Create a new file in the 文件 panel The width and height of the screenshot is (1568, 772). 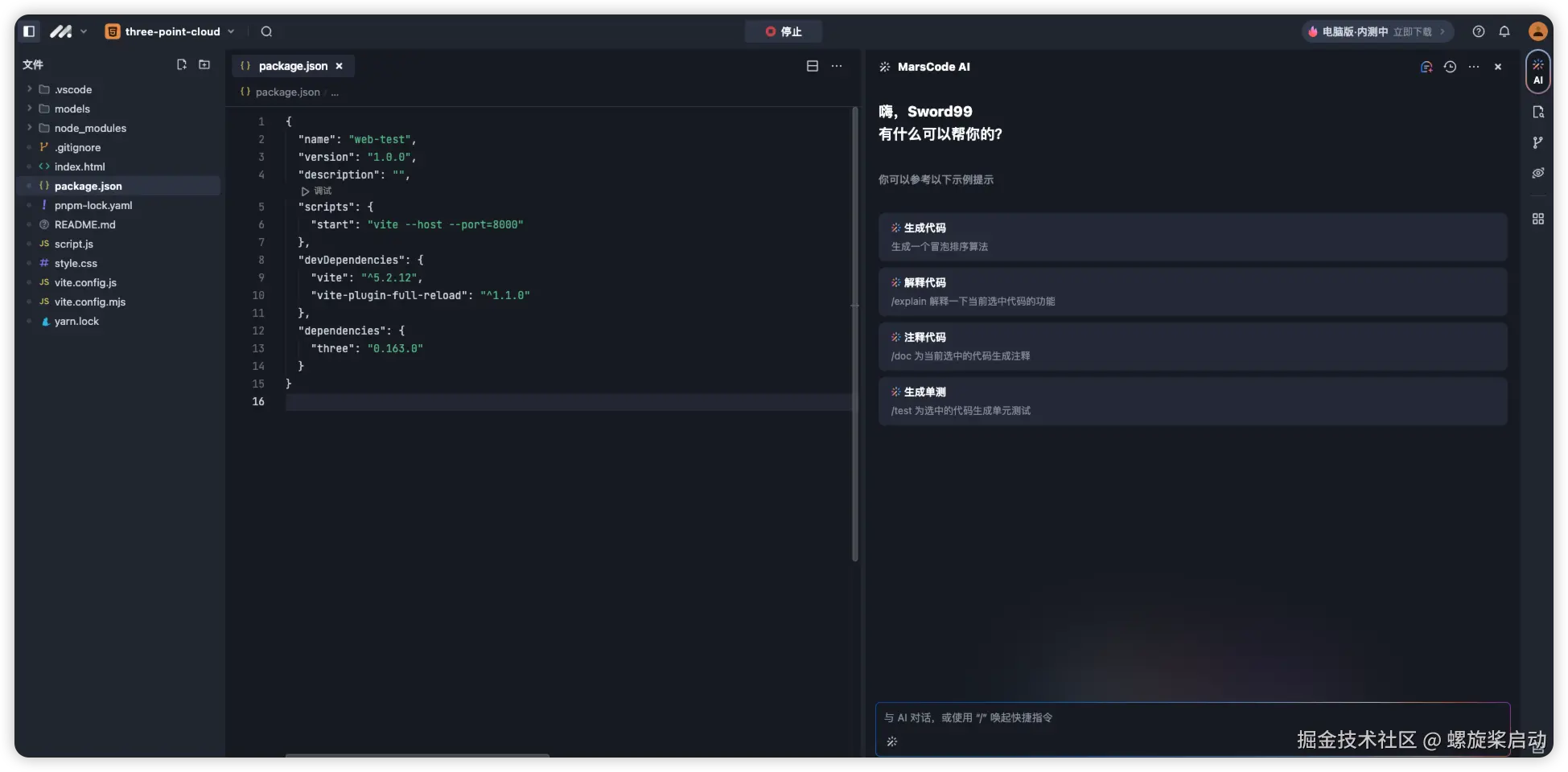coord(182,64)
